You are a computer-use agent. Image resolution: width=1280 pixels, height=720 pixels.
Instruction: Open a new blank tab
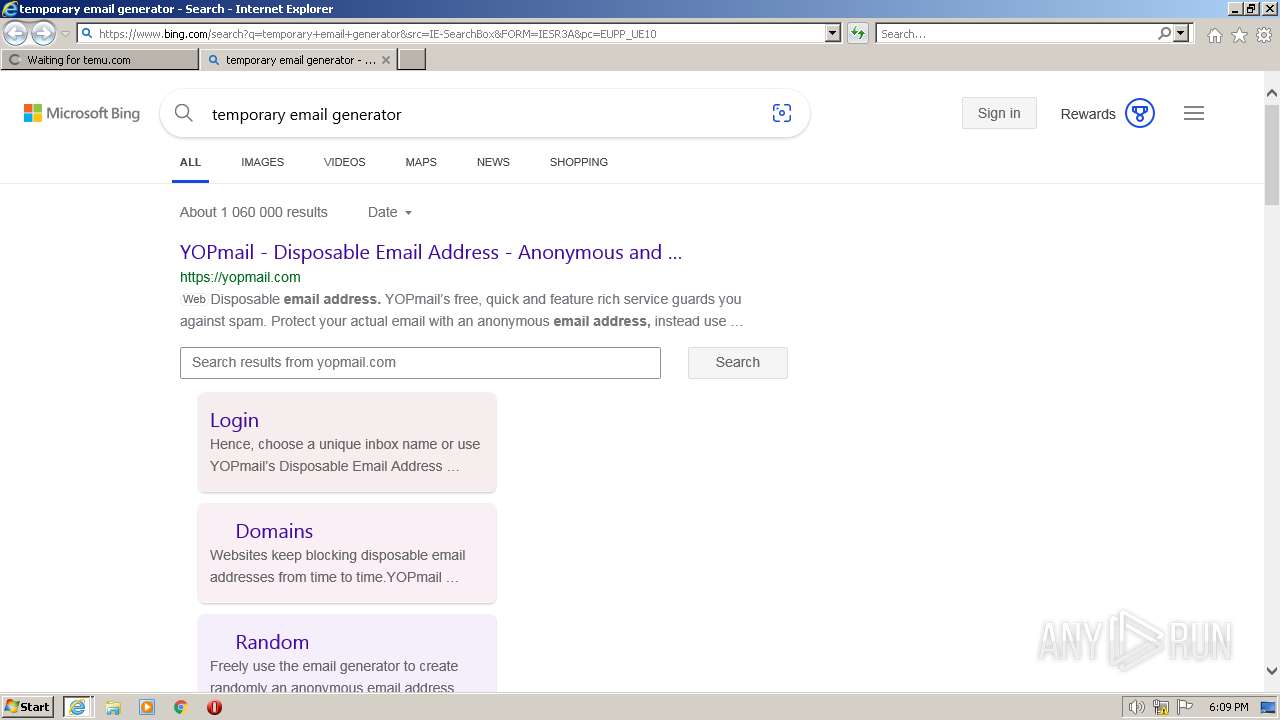tap(412, 60)
